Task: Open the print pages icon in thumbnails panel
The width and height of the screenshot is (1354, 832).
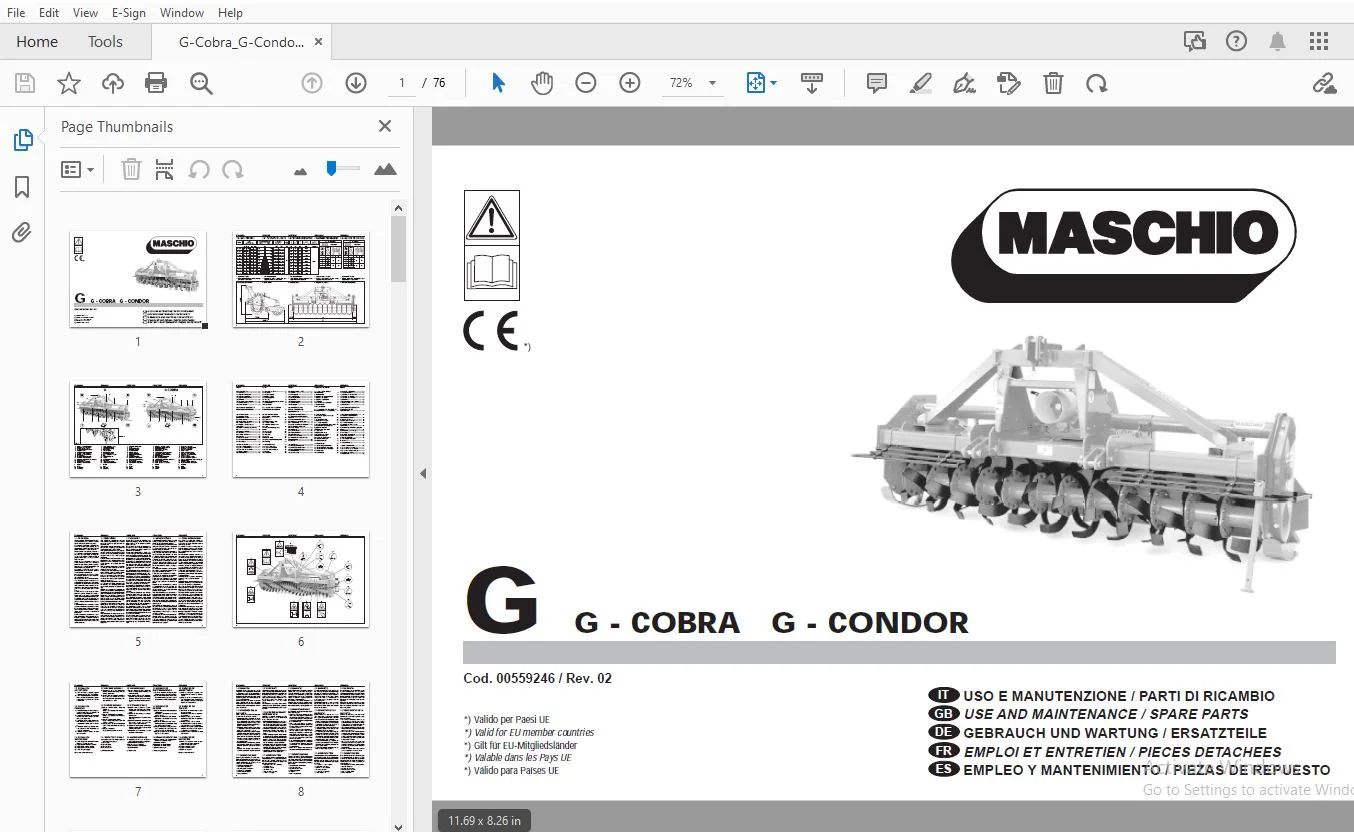Action: pos(165,169)
